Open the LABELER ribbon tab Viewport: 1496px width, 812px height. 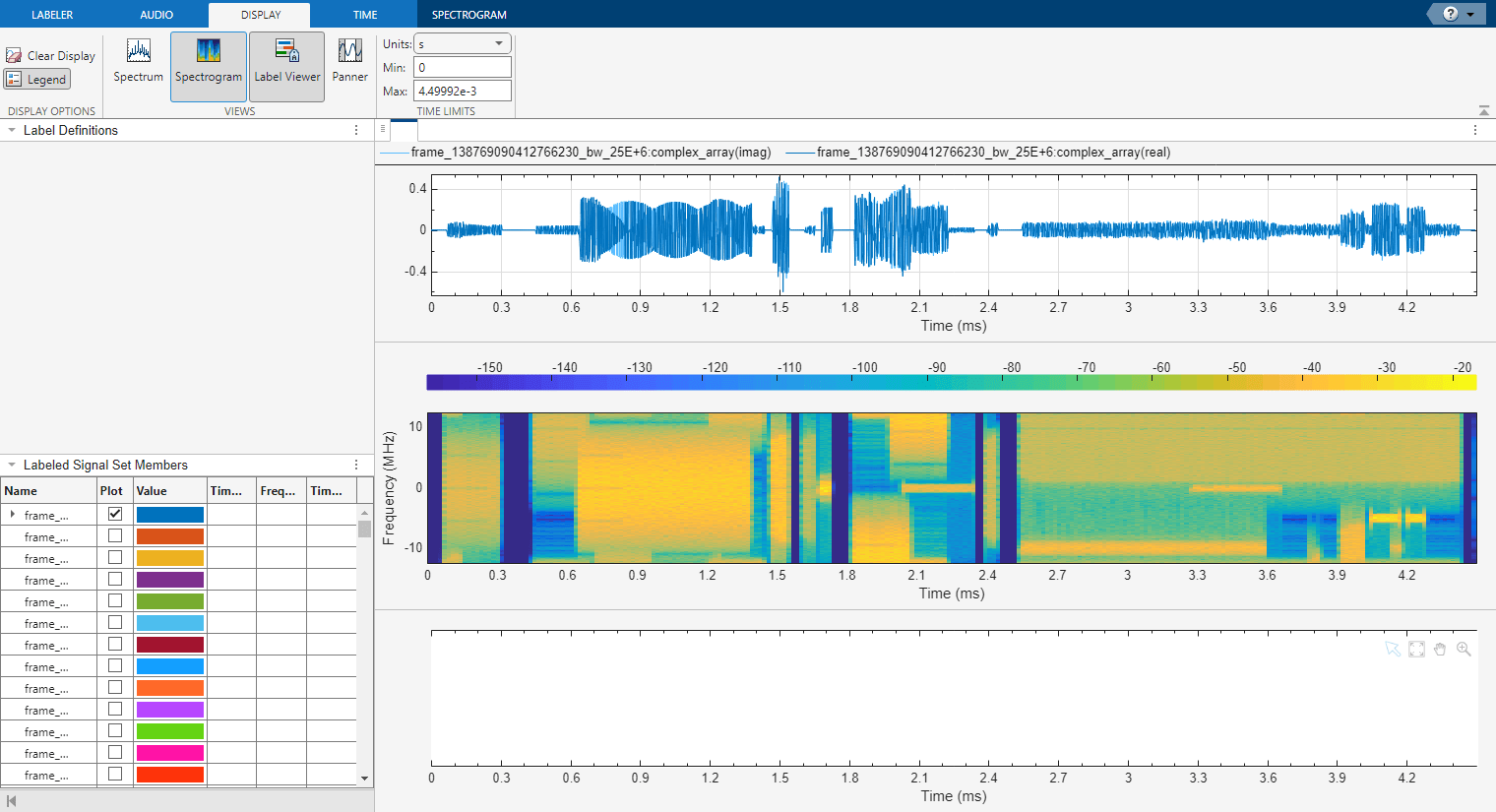[x=51, y=14]
